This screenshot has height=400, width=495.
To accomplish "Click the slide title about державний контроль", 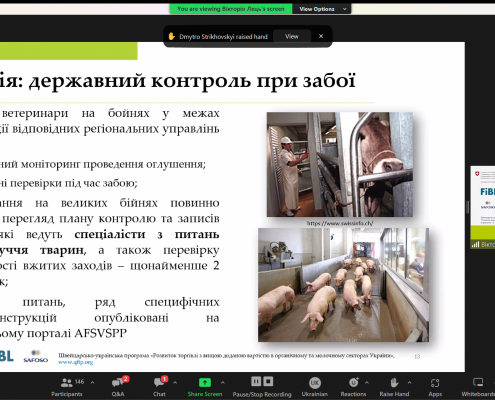I will pos(178,81).
